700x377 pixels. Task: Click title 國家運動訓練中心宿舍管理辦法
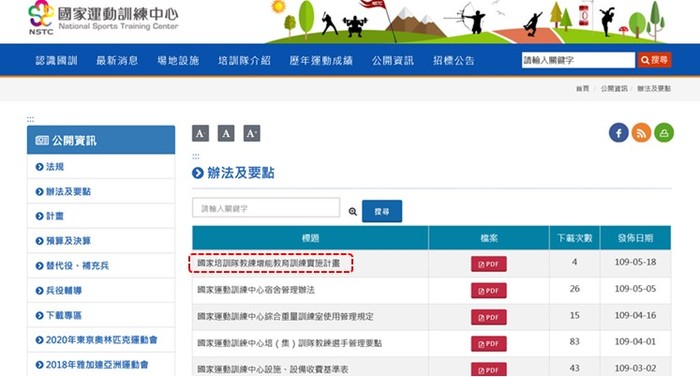tap(256, 290)
